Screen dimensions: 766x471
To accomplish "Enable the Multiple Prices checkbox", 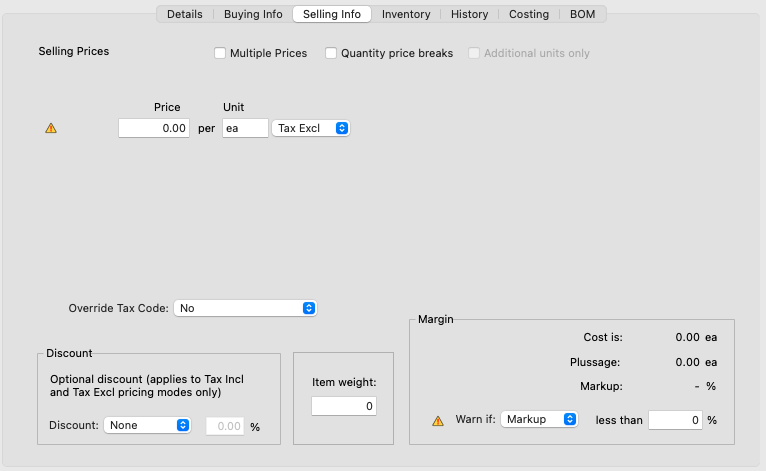I will [220, 53].
